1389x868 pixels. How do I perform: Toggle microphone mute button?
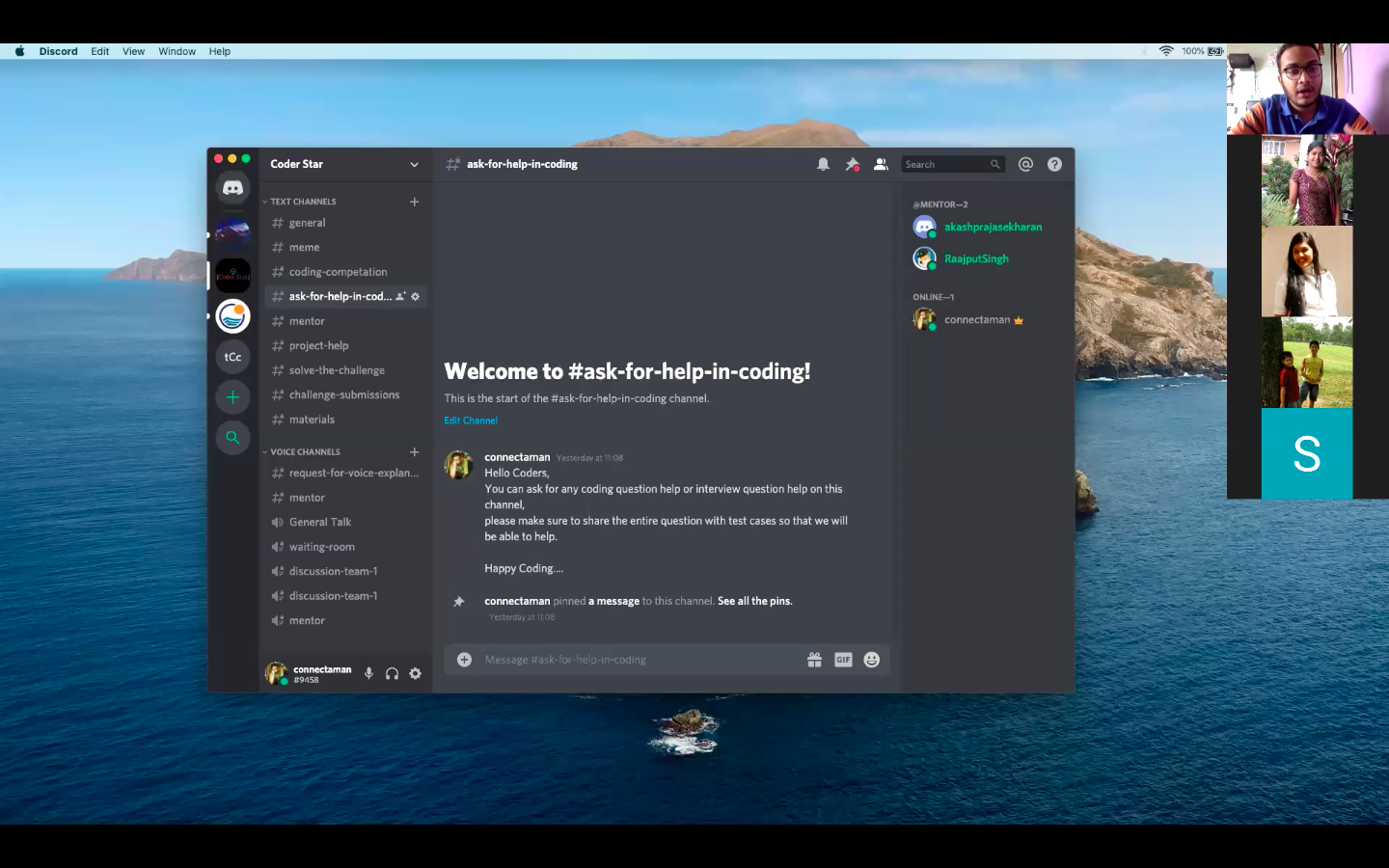368,673
